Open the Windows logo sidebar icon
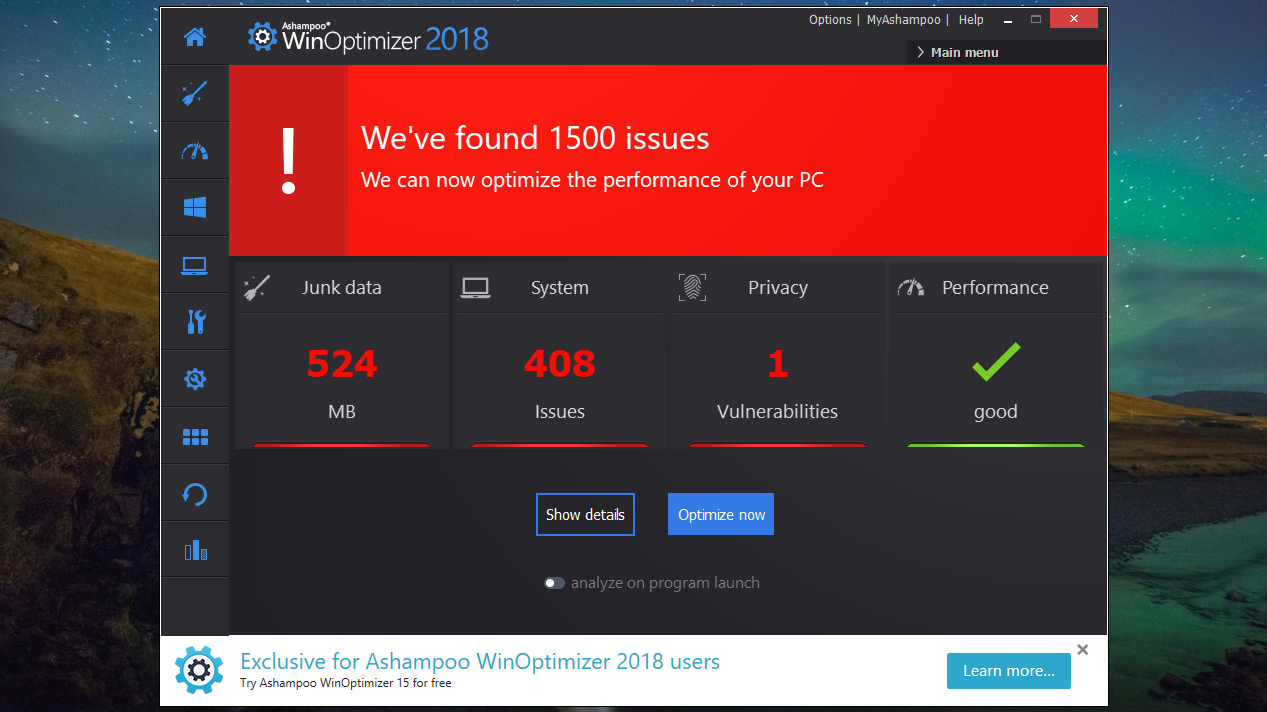Image resolution: width=1267 pixels, height=712 pixels. [x=195, y=208]
